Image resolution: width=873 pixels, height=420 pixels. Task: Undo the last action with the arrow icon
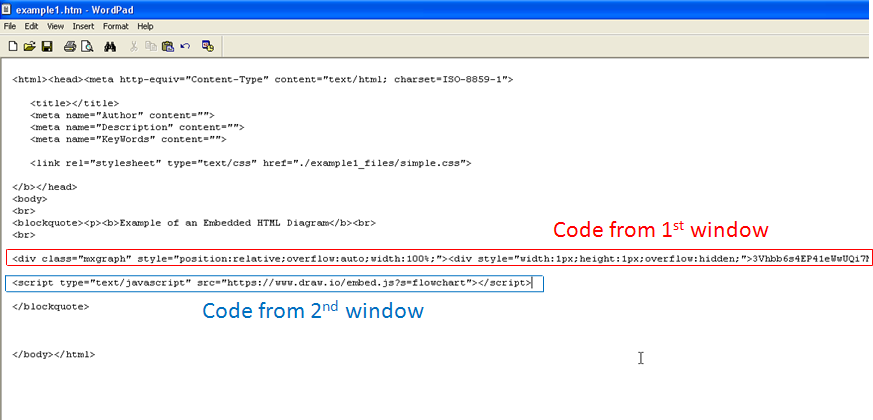[185, 47]
